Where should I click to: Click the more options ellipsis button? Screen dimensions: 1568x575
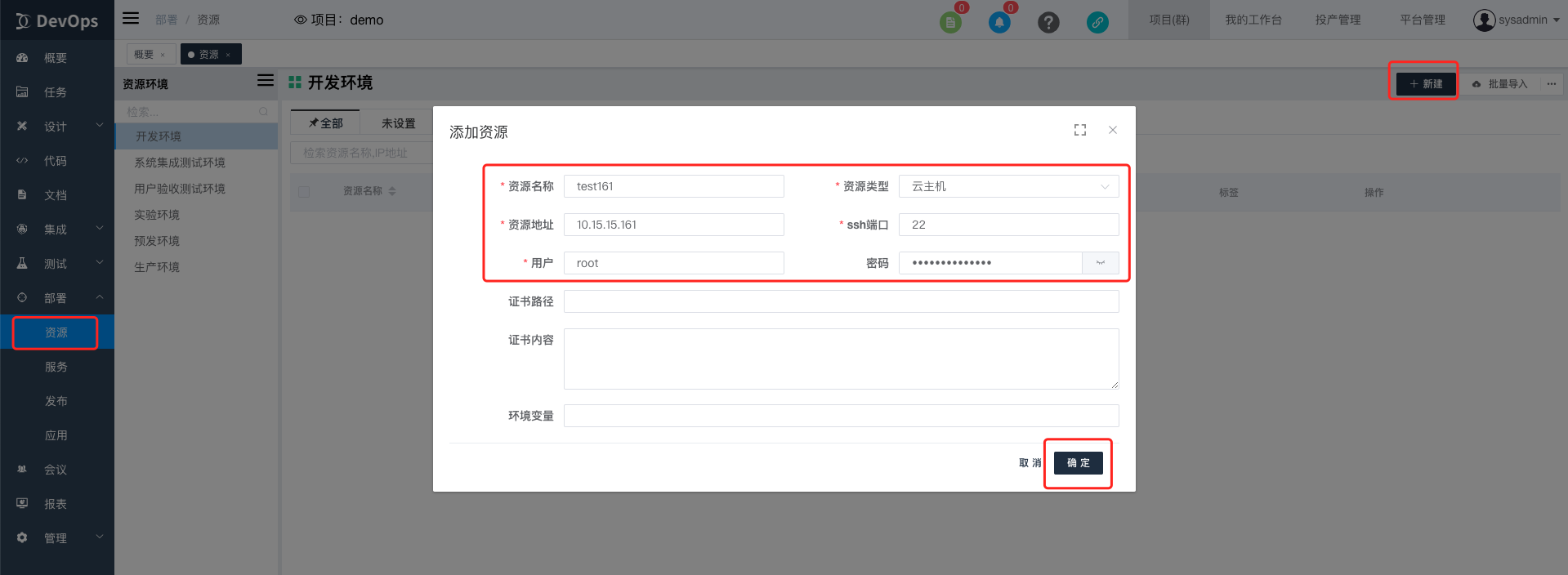point(1551,84)
